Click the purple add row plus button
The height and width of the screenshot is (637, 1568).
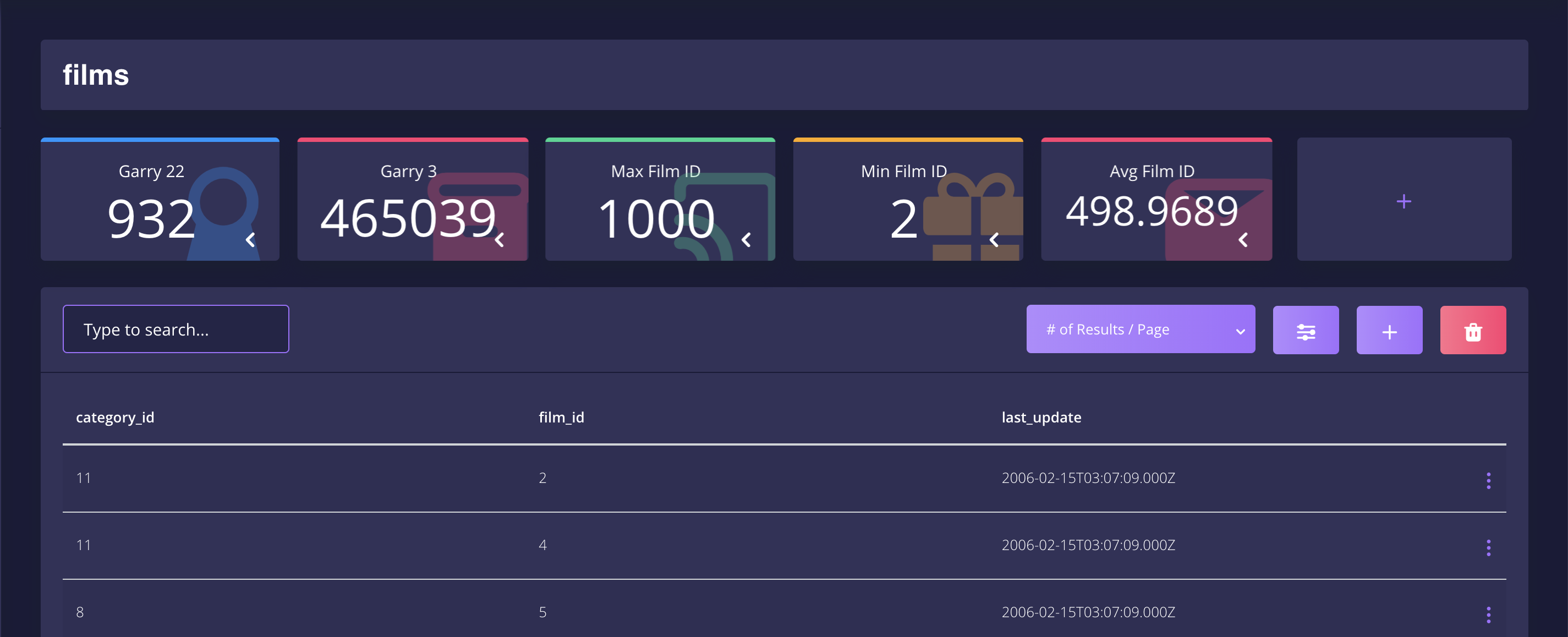click(1389, 331)
